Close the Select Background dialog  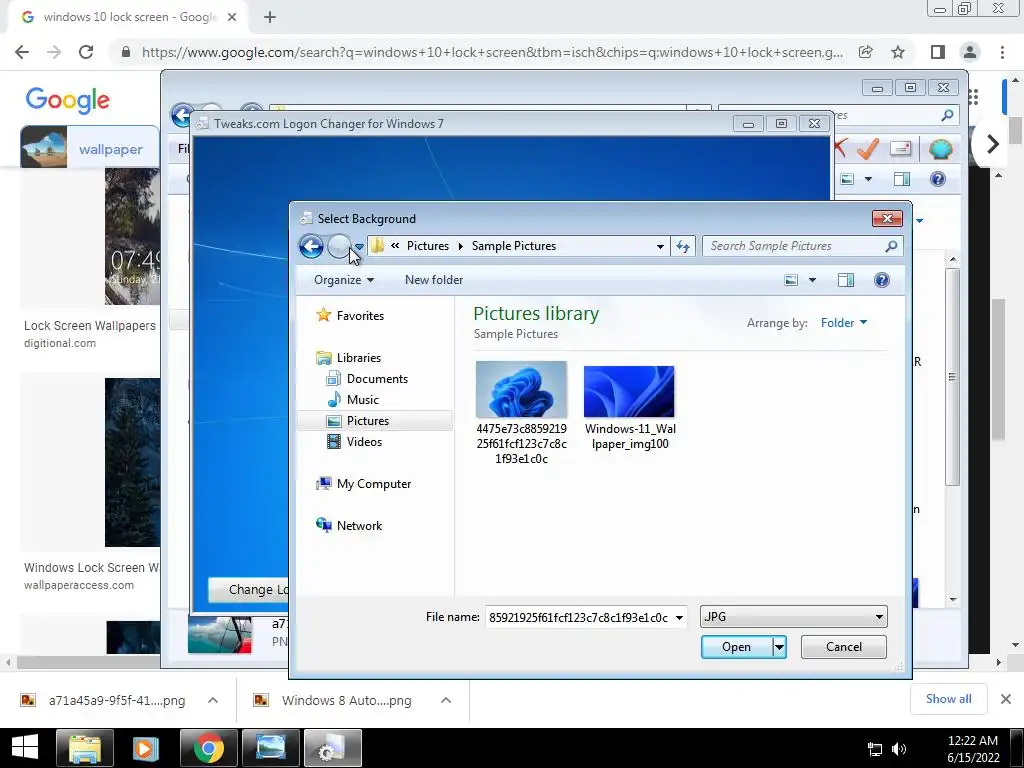click(887, 218)
